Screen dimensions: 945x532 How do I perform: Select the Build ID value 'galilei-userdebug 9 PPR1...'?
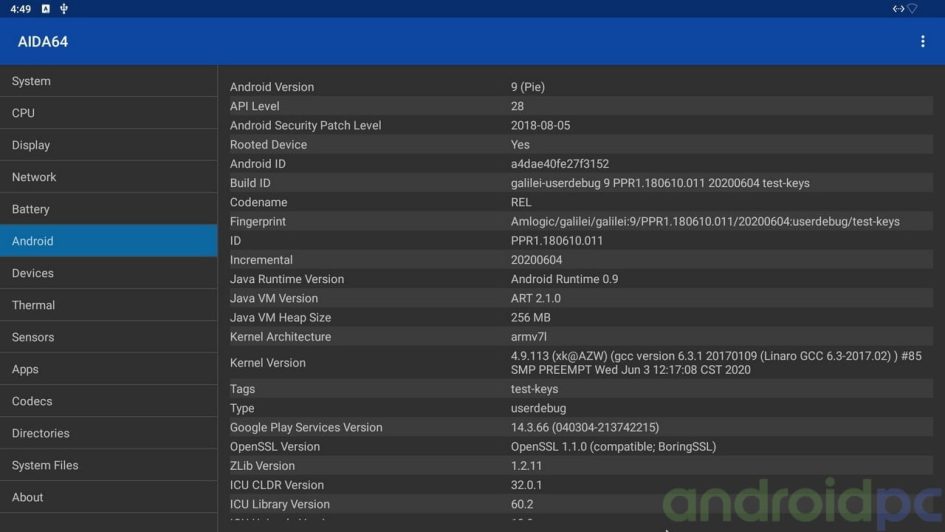pyautogui.click(x=660, y=183)
